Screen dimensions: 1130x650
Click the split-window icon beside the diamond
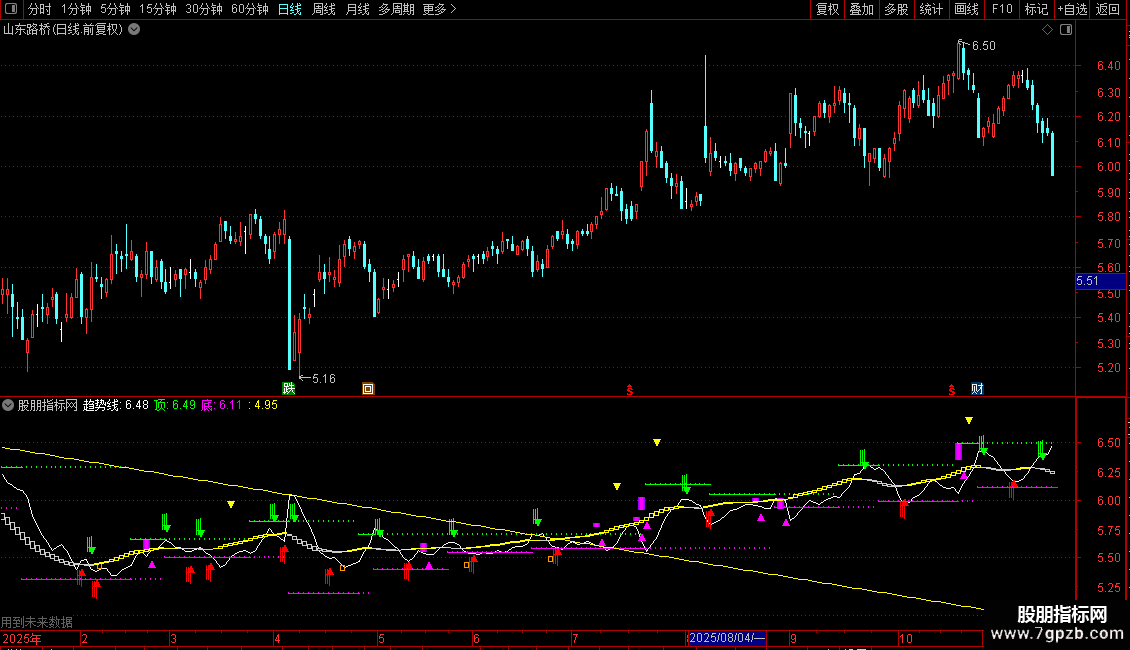[x=1066, y=30]
